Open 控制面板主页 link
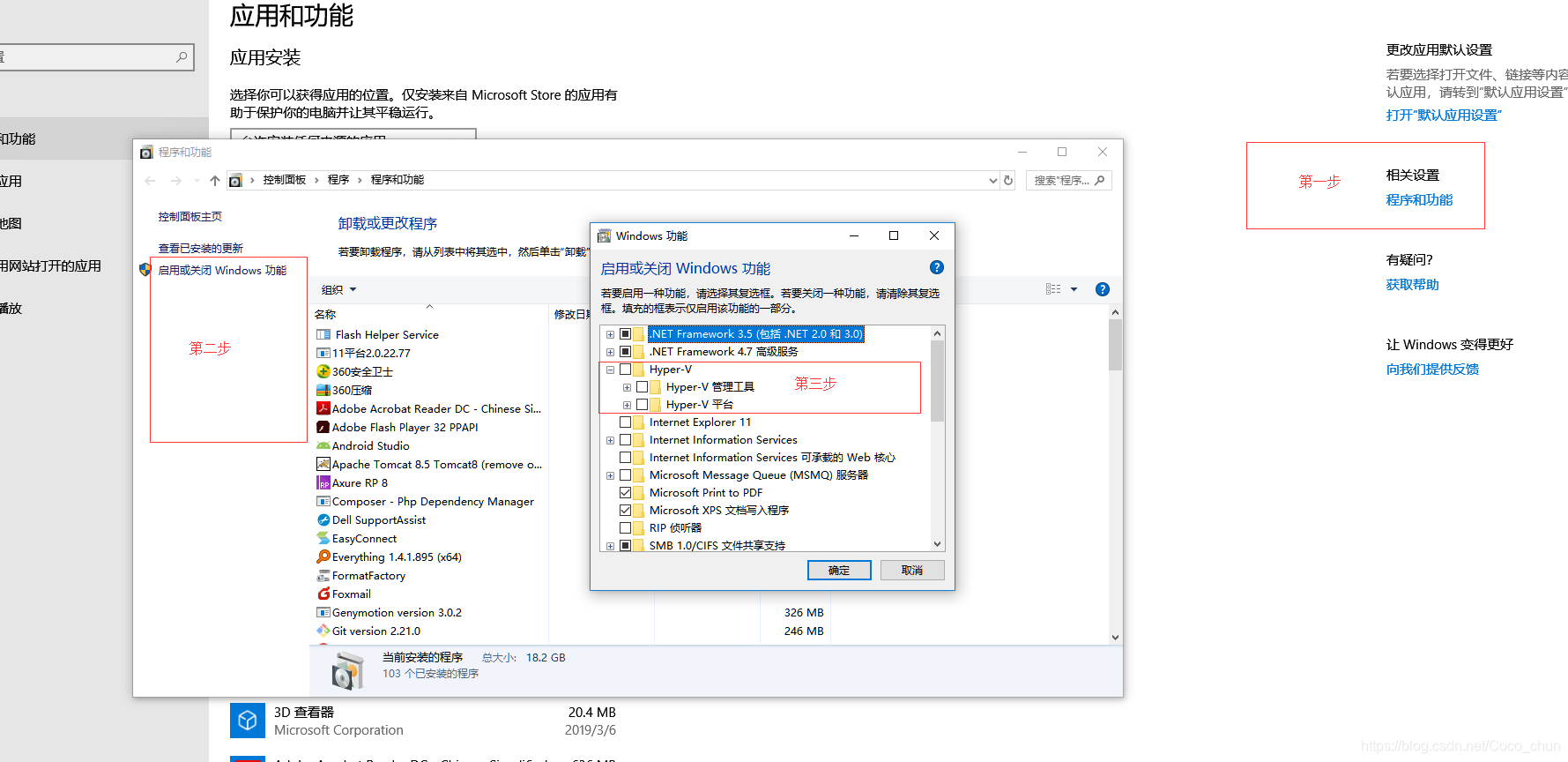This screenshot has height=762, width=1568. 190,217
